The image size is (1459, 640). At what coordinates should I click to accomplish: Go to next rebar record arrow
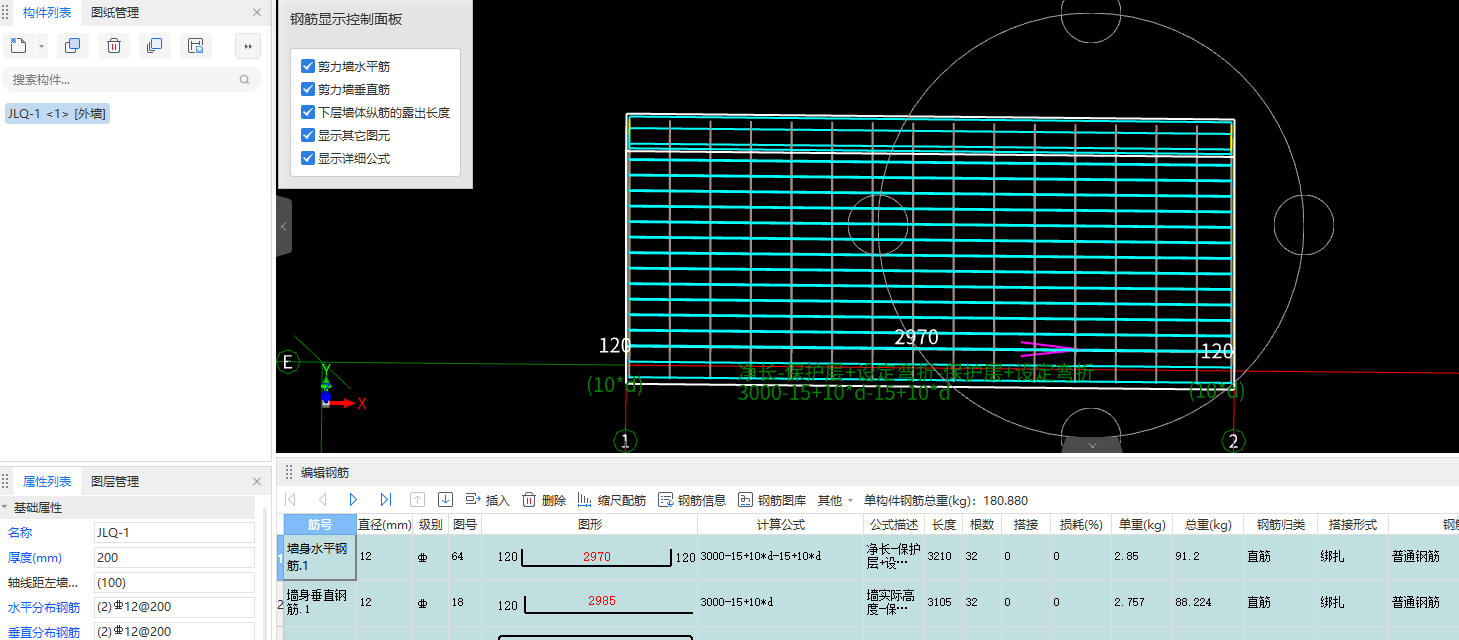353,500
